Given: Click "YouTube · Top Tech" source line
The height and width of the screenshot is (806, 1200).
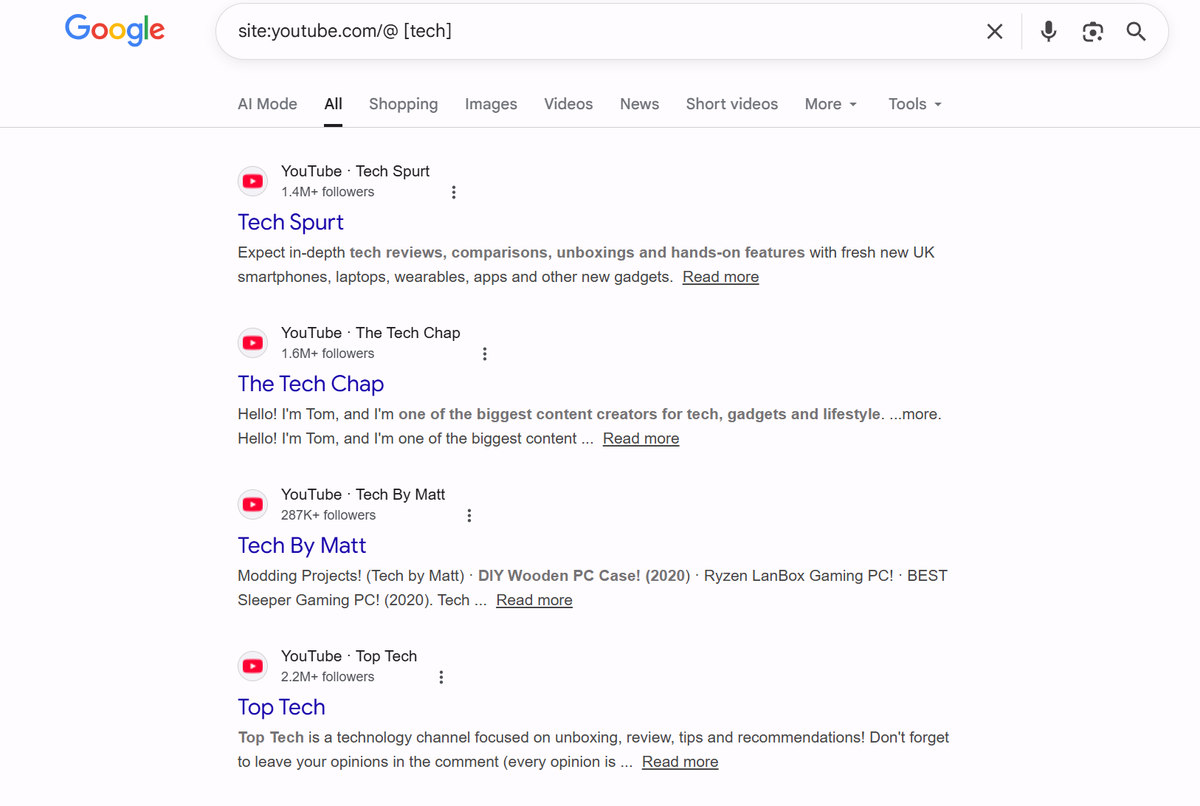Looking at the screenshot, I should pyautogui.click(x=349, y=656).
